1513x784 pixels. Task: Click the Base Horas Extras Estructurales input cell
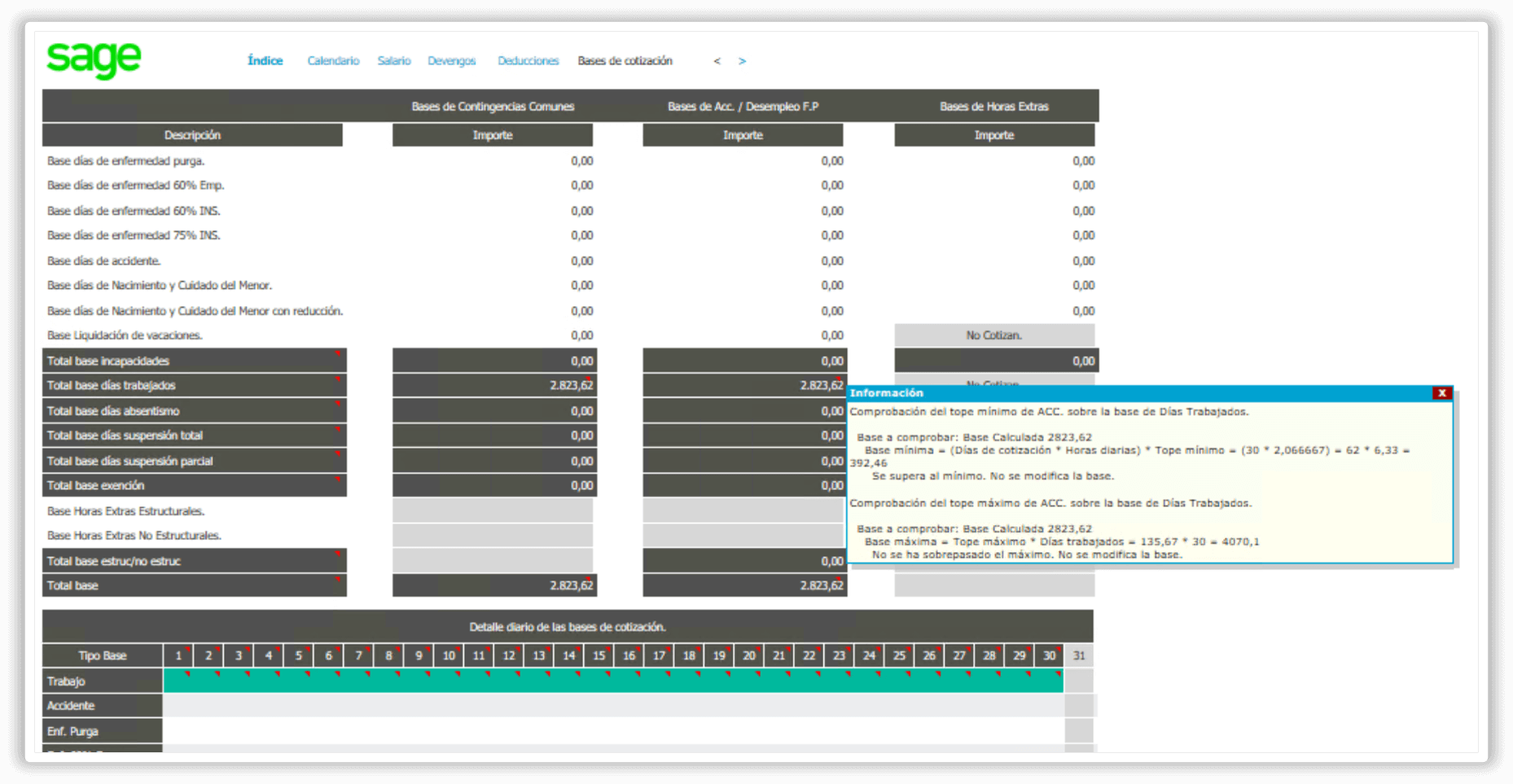point(493,511)
